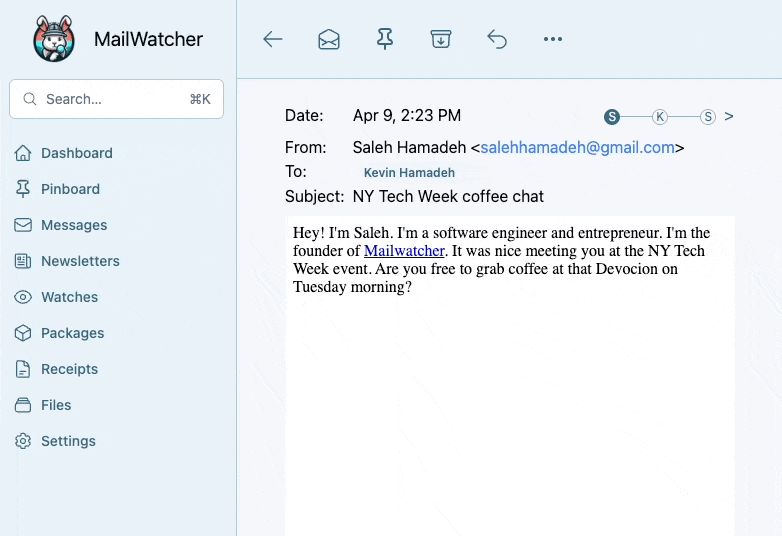Focus the Search input field
The height and width of the screenshot is (536, 782).
[110, 99]
